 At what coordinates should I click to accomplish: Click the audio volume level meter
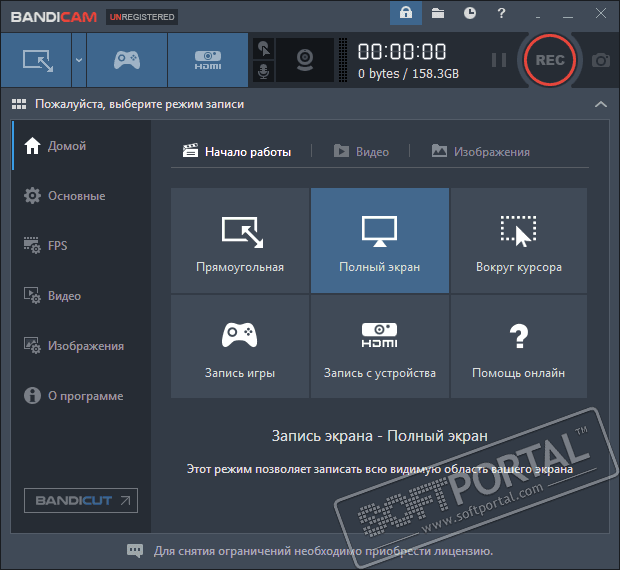click(x=343, y=60)
